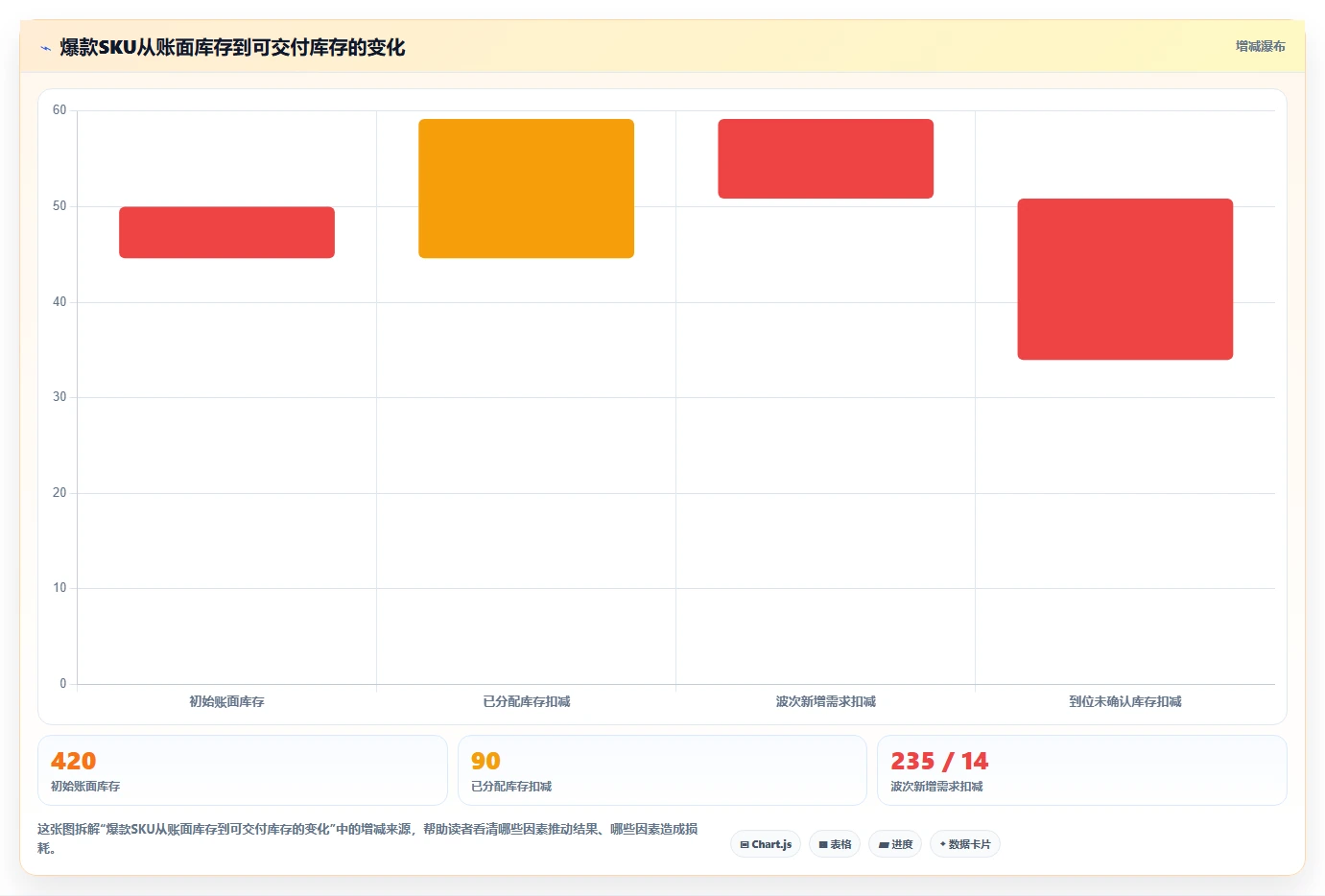Viewport: 1325px width, 896px height.
Task: Click the y-axis value 20
Action: click(59, 493)
